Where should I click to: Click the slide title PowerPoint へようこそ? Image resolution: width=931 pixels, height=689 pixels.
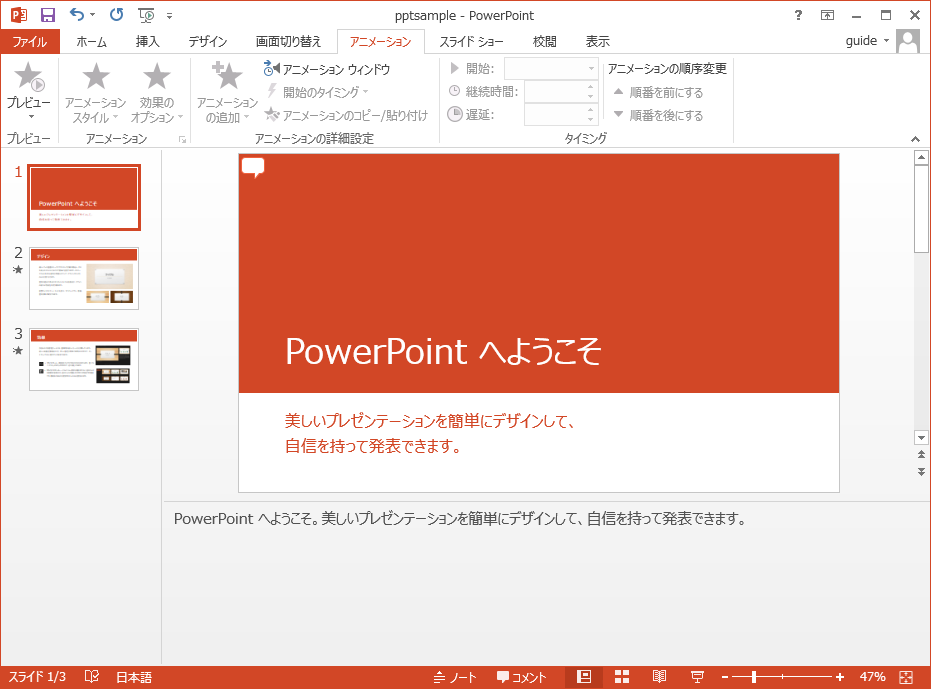point(443,351)
